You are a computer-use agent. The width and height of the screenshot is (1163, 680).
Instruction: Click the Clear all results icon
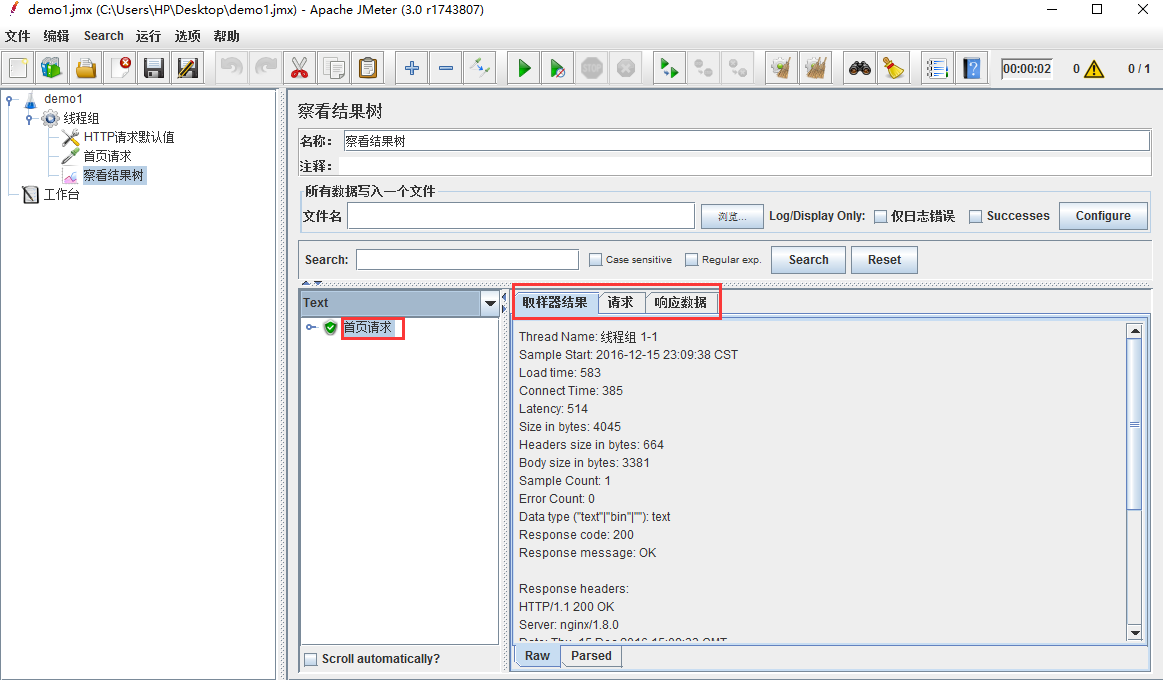815,68
